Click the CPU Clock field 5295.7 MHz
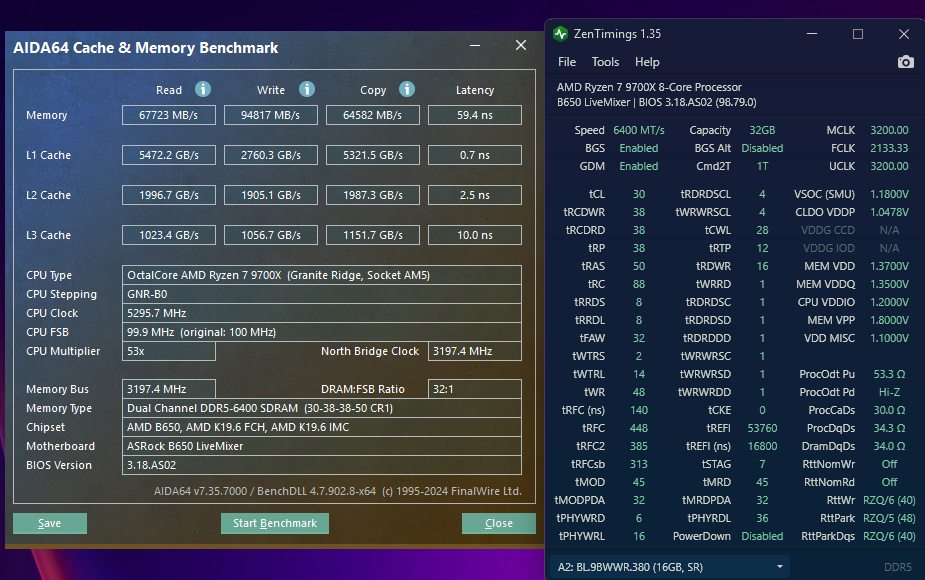 (322, 313)
